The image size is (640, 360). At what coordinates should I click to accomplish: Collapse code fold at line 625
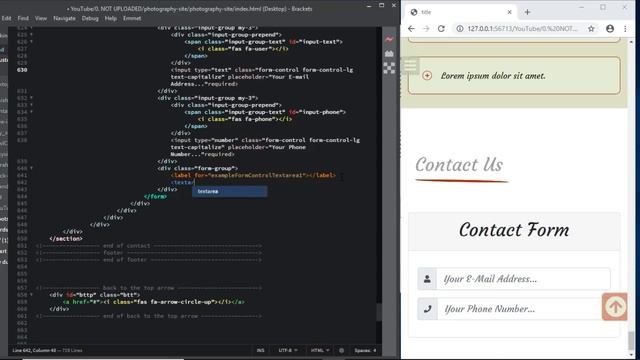point(31,35)
